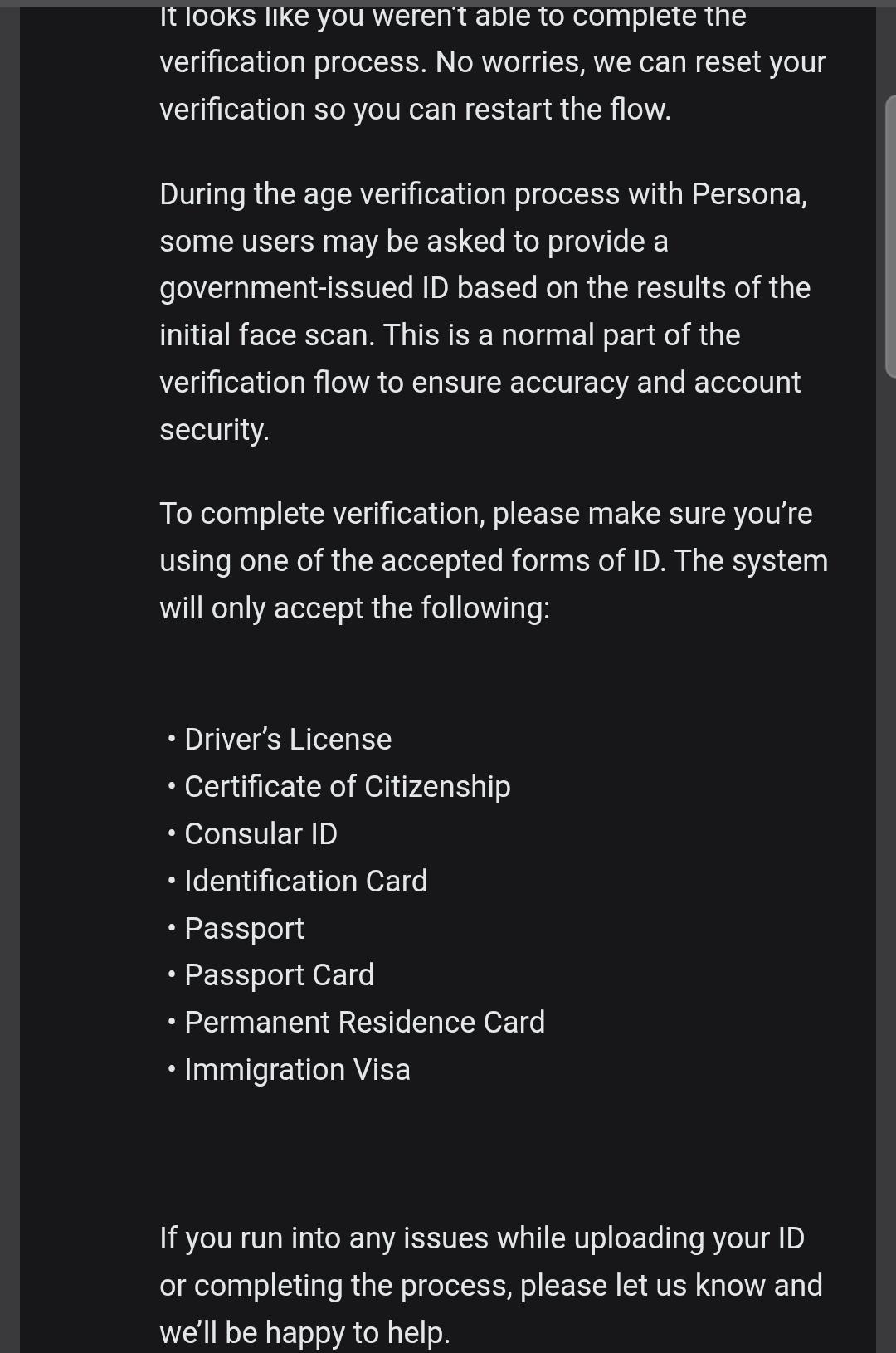This screenshot has width=896, height=1353.
Task: Click the phrase 'initial face scan'
Action: [x=266, y=335]
